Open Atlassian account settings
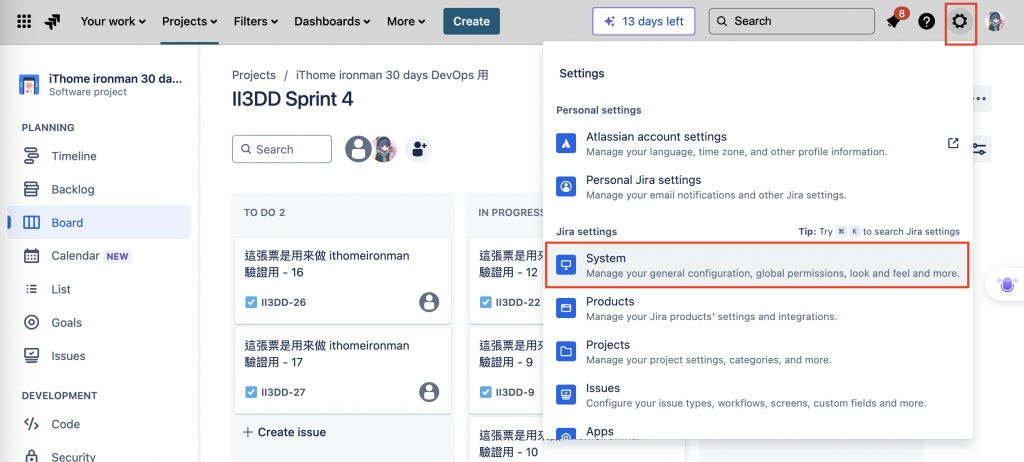The image size is (1024, 462). 758,144
